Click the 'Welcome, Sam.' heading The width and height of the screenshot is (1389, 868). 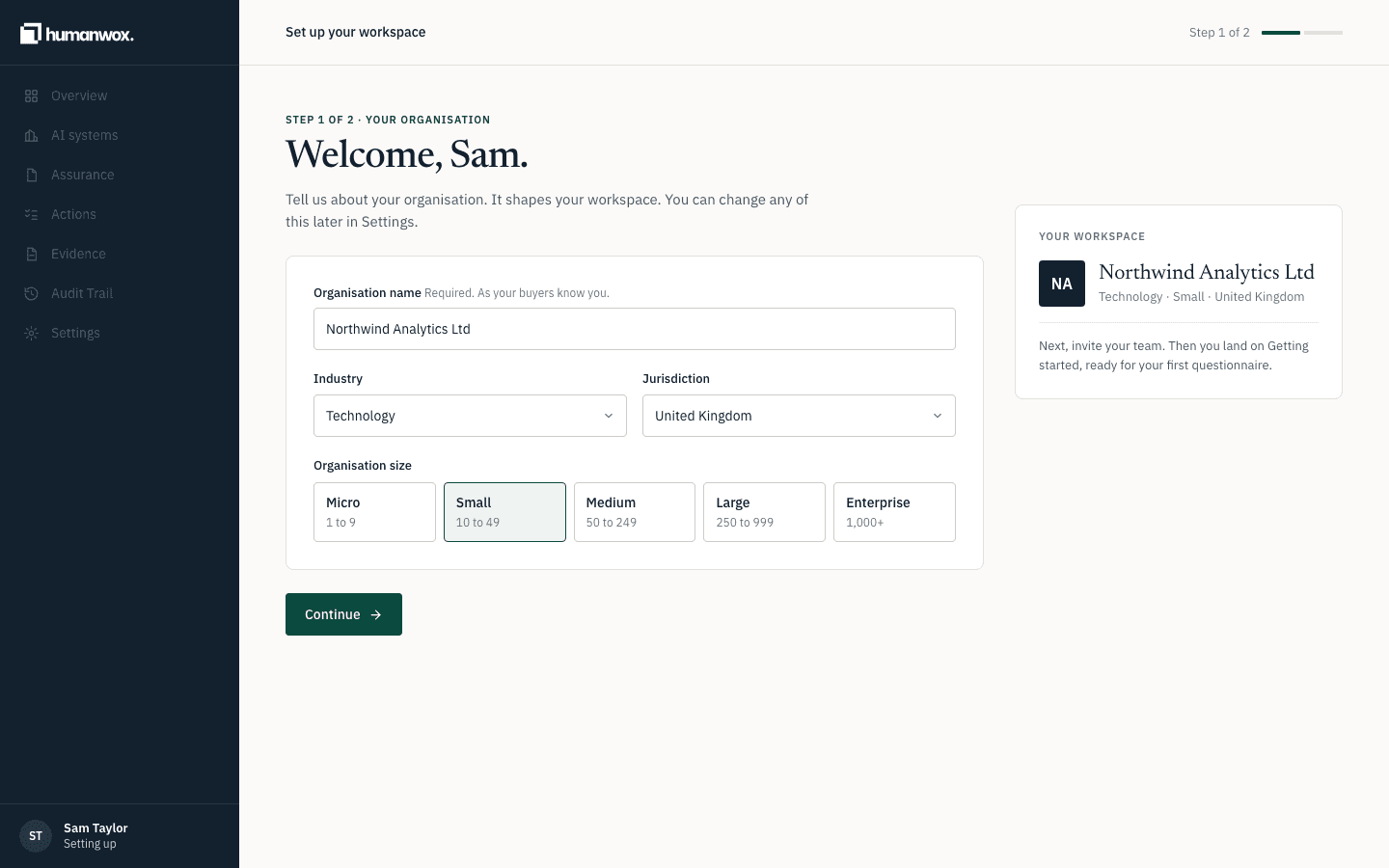pyautogui.click(x=407, y=154)
